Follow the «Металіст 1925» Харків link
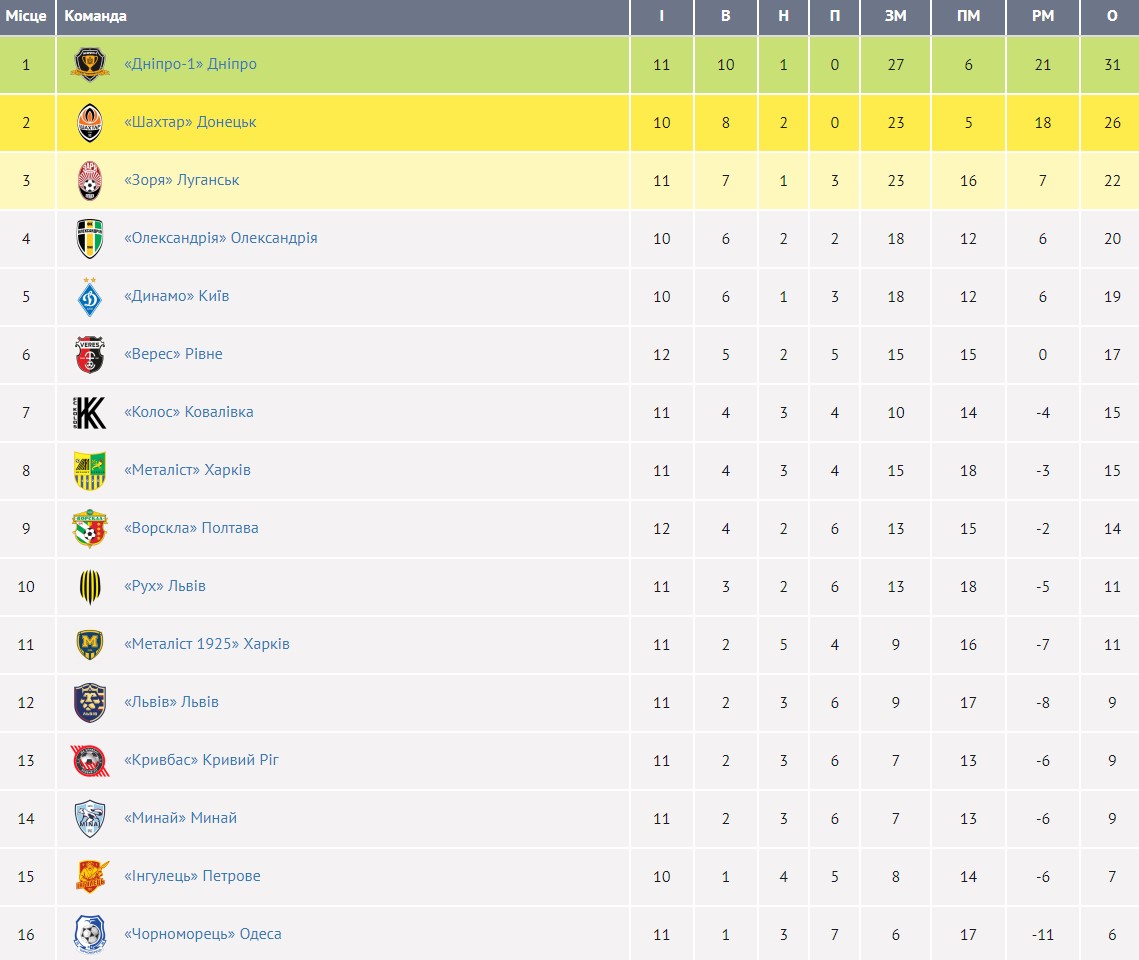1139x960 pixels. coord(206,644)
